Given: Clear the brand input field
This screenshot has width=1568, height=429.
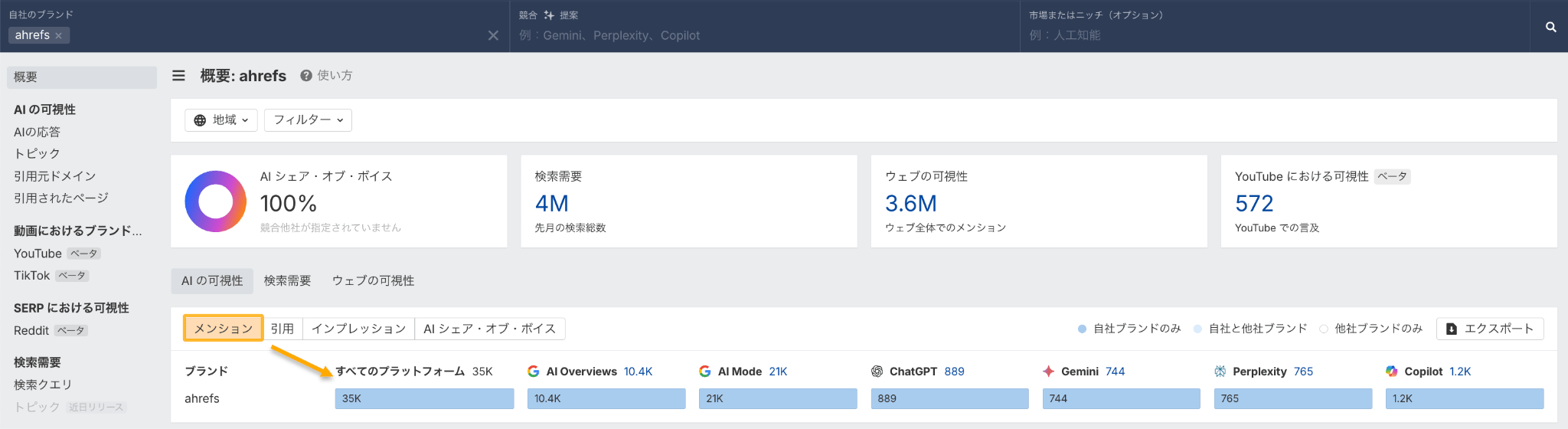Looking at the screenshot, I should click(493, 35).
